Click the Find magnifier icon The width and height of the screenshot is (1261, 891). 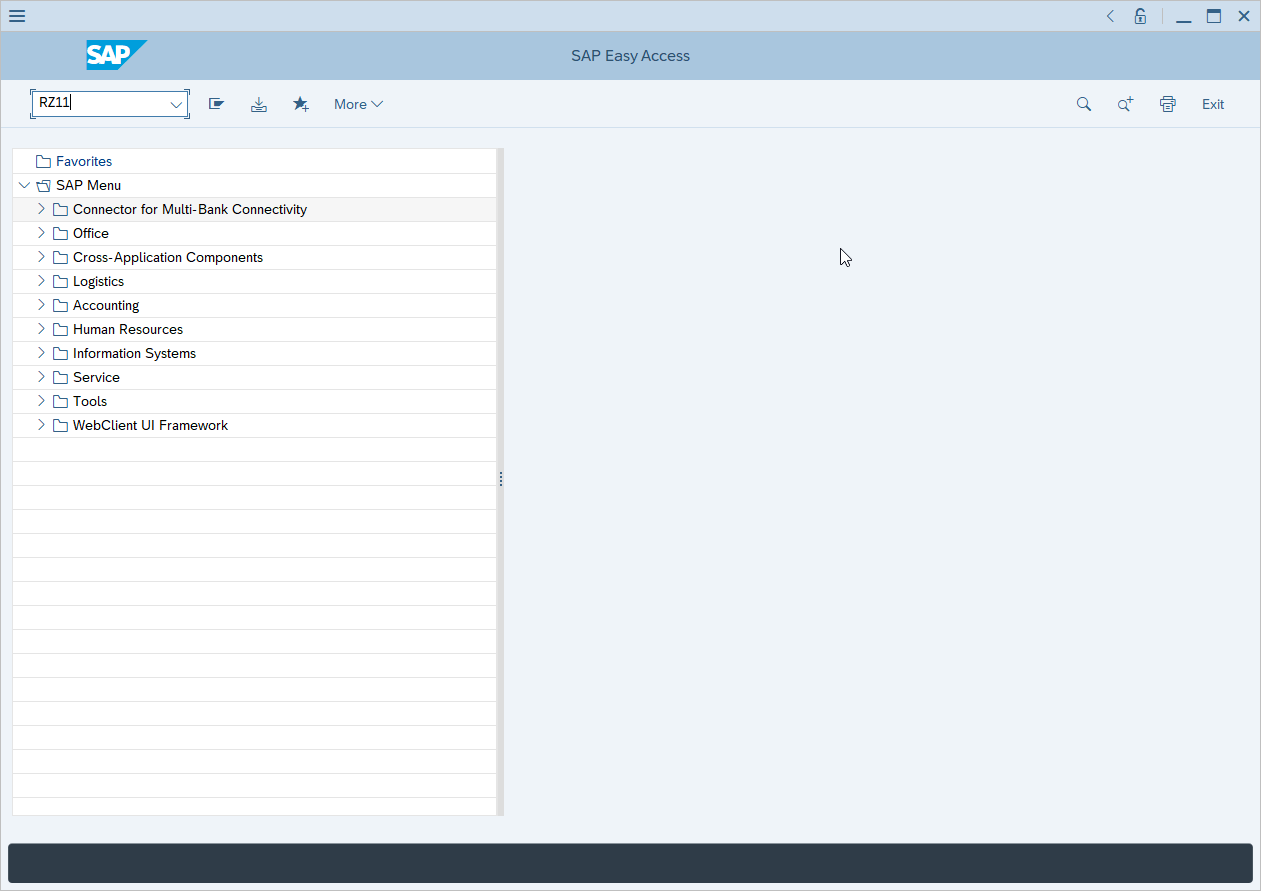[1084, 104]
